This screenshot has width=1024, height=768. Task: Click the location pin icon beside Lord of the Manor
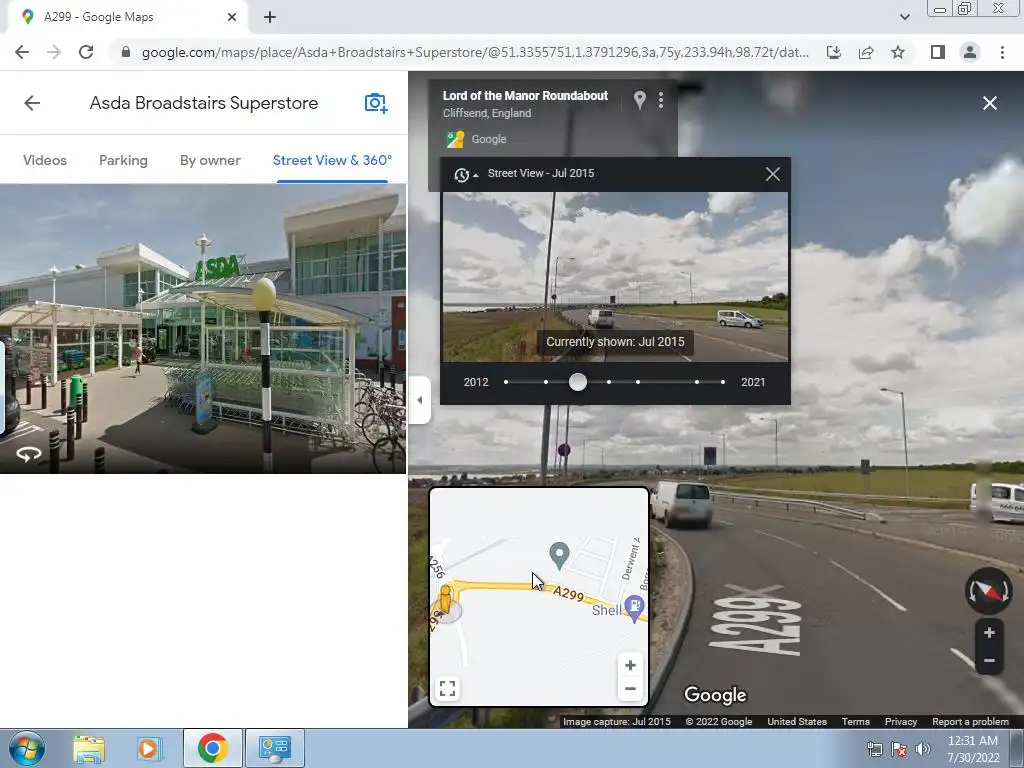tap(640, 100)
